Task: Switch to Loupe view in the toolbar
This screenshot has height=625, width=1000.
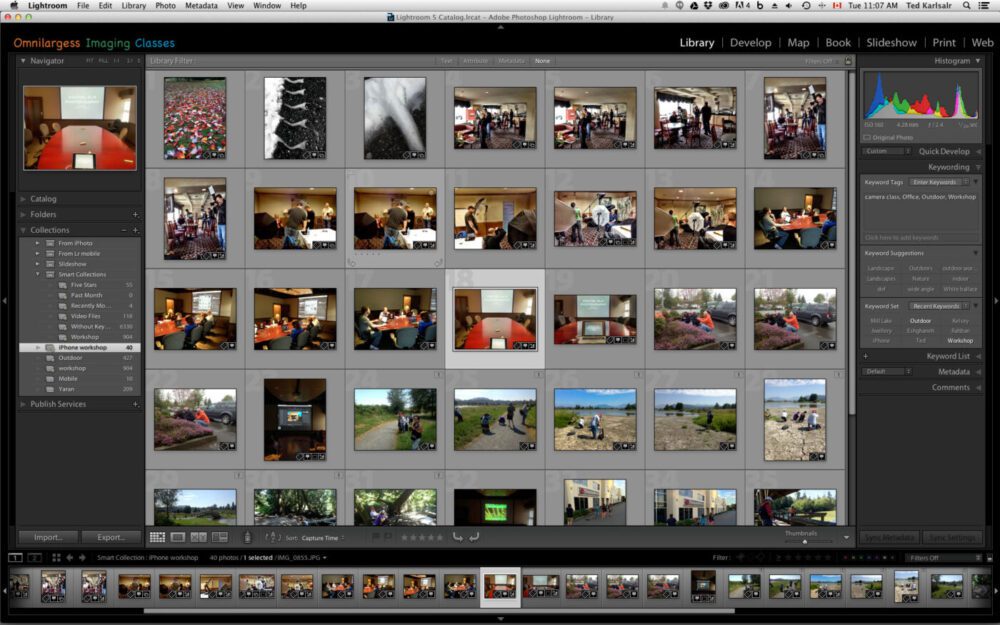Action: [178, 538]
